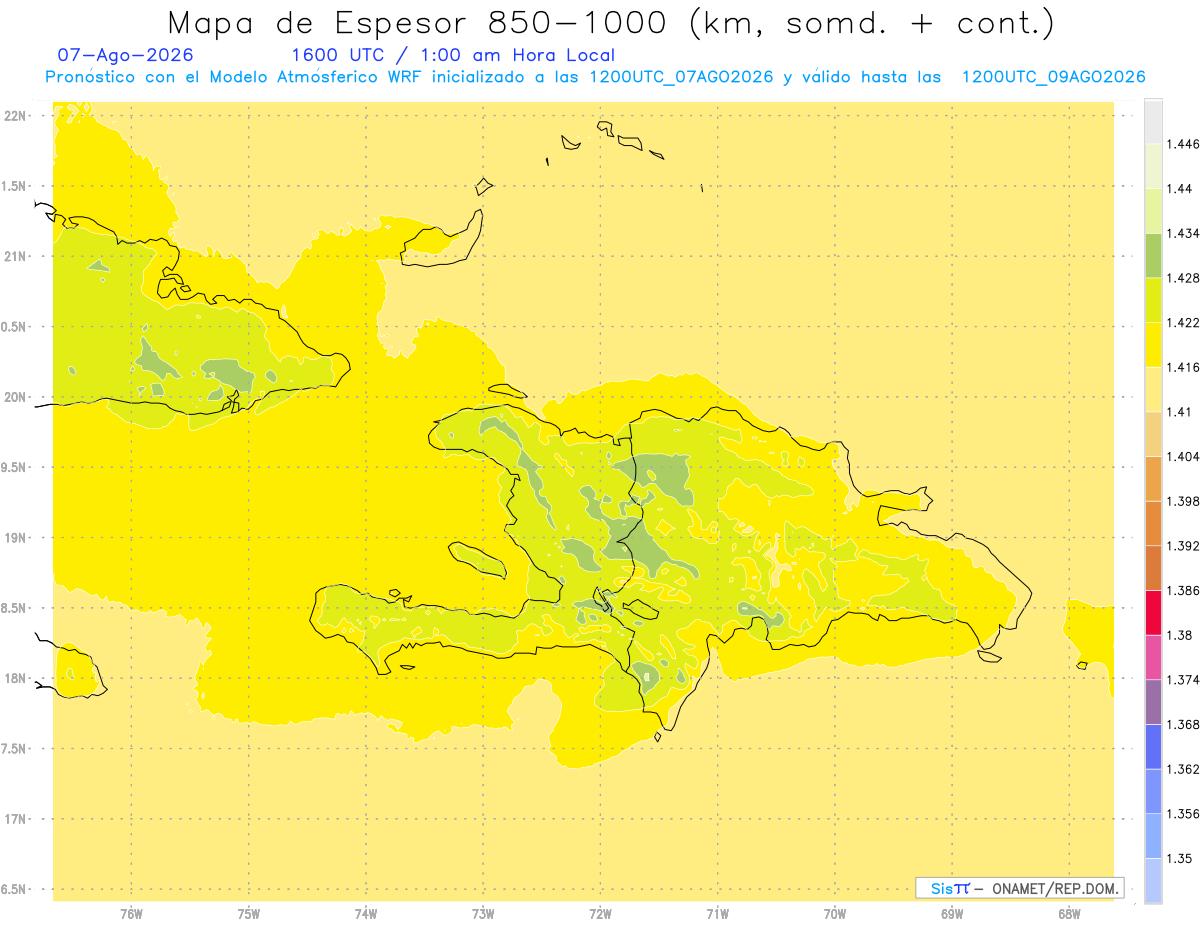Click the latitude label '20N'
Viewport: 1200px width, 927px height.
point(16,397)
